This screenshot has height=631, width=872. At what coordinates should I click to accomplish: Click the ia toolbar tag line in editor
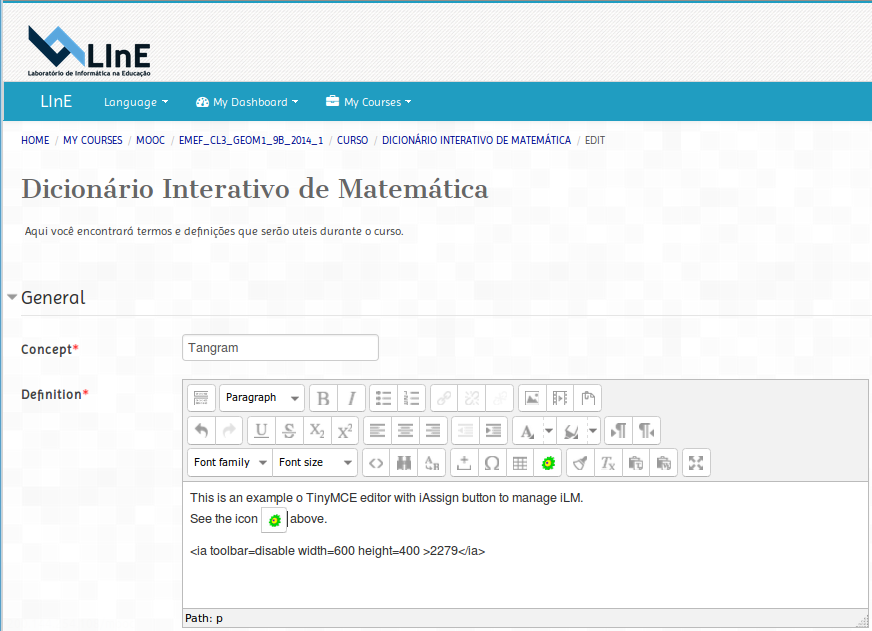pyautogui.click(x=338, y=551)
